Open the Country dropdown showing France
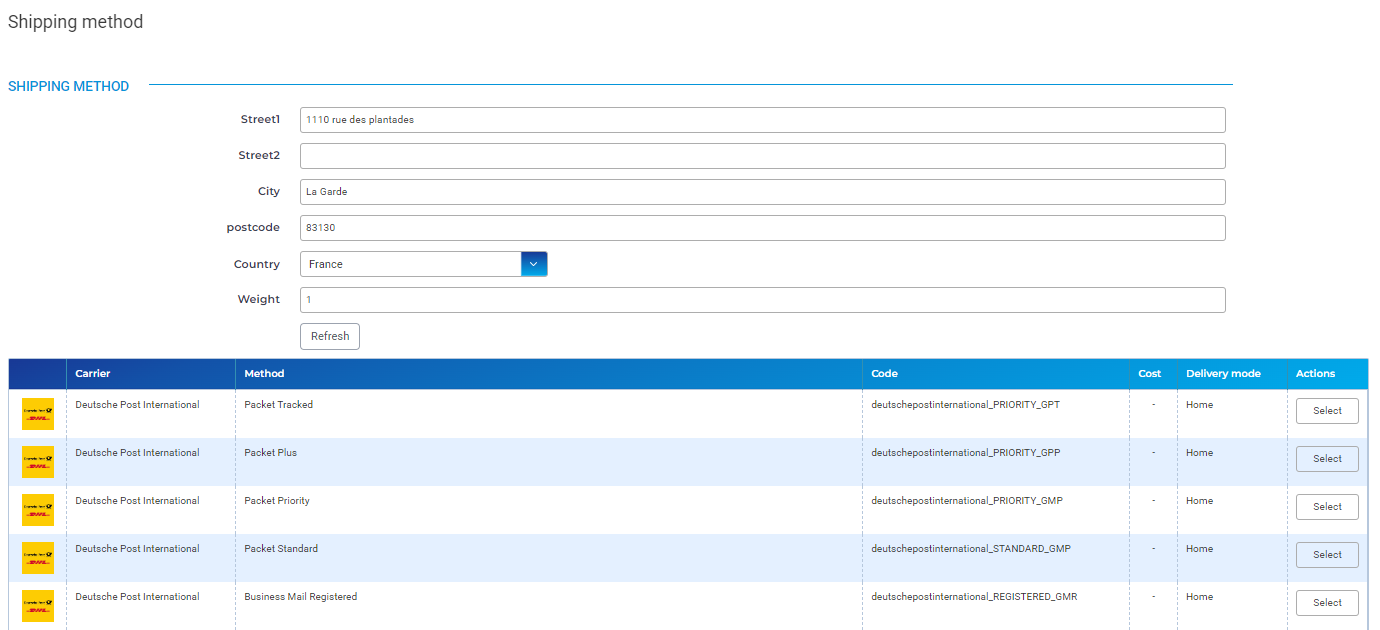 [x=411, y=264]
